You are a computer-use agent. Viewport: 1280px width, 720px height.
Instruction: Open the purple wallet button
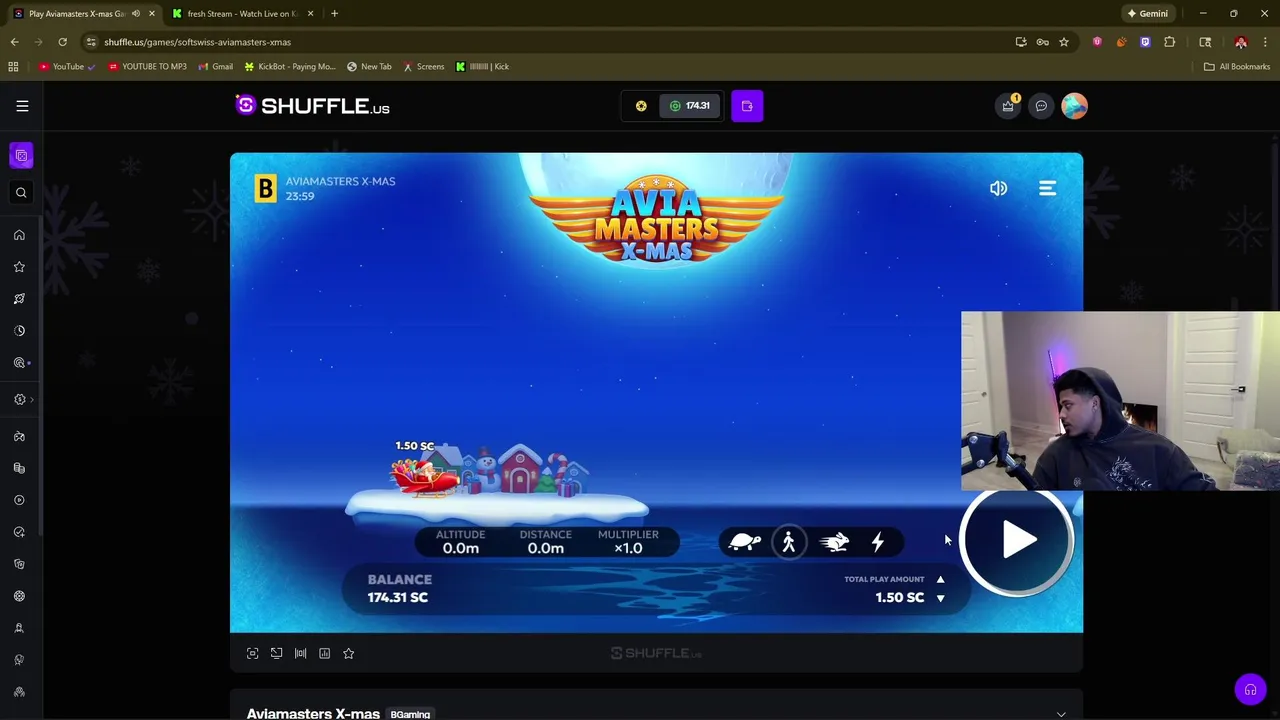pos(747,106)
